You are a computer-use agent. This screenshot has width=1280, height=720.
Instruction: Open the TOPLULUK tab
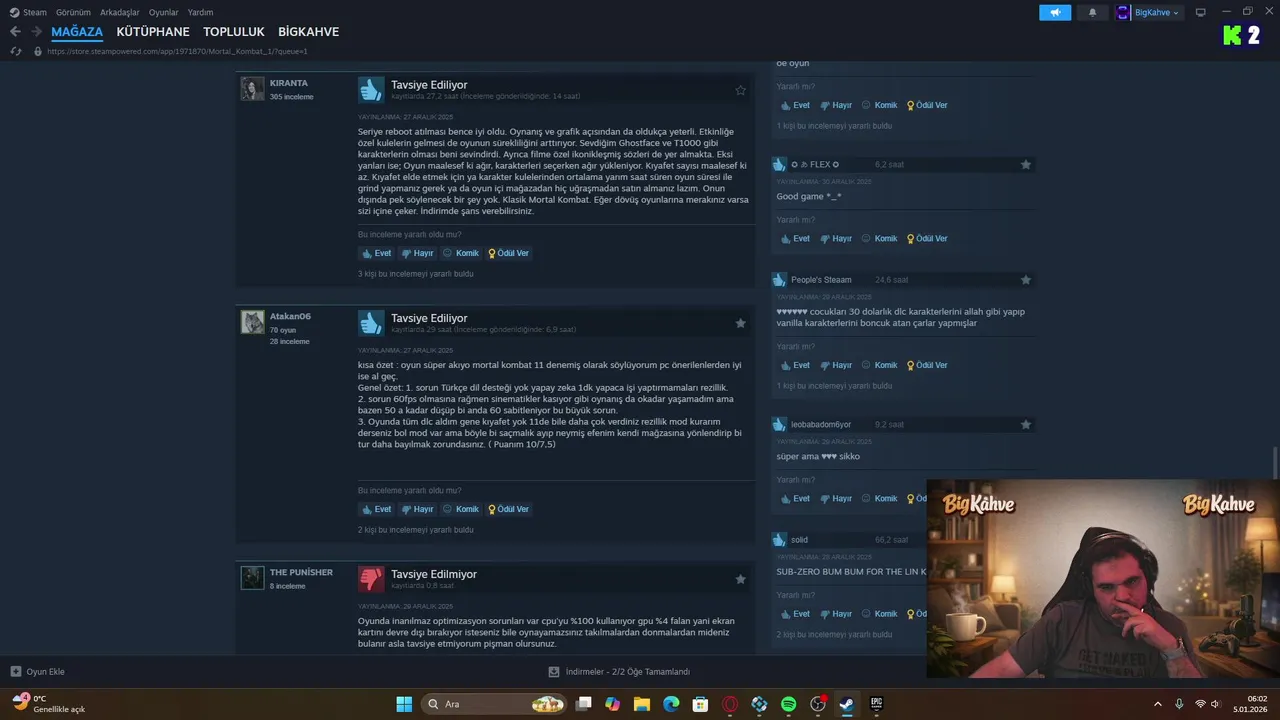(x=234, y=32)
